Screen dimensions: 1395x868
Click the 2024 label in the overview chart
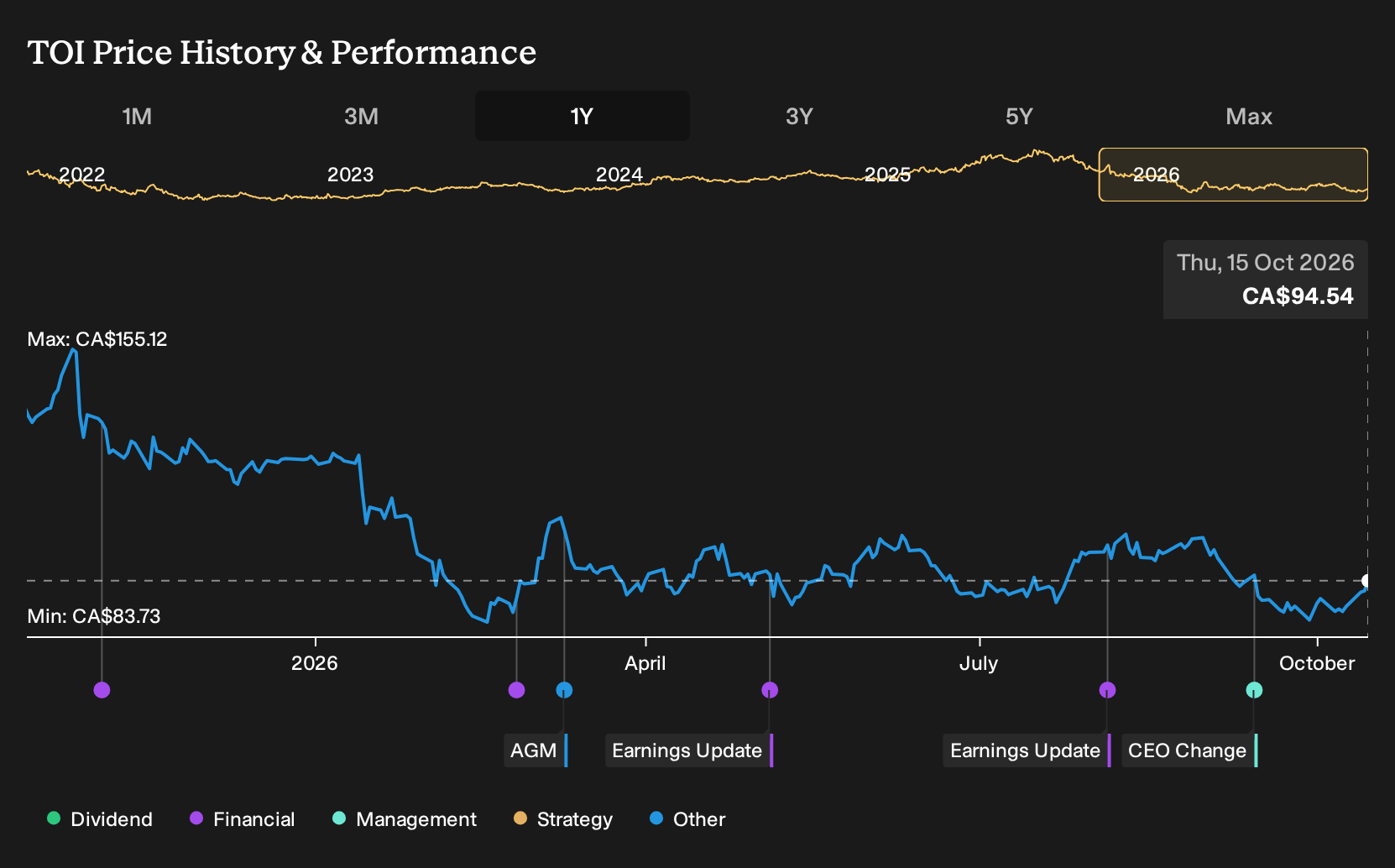pyautogui.click(x=619, y=175)
